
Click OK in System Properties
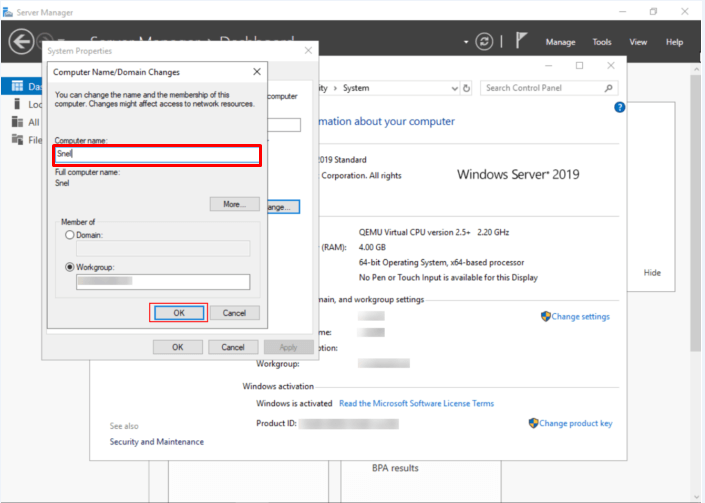(x=178, y=347)
